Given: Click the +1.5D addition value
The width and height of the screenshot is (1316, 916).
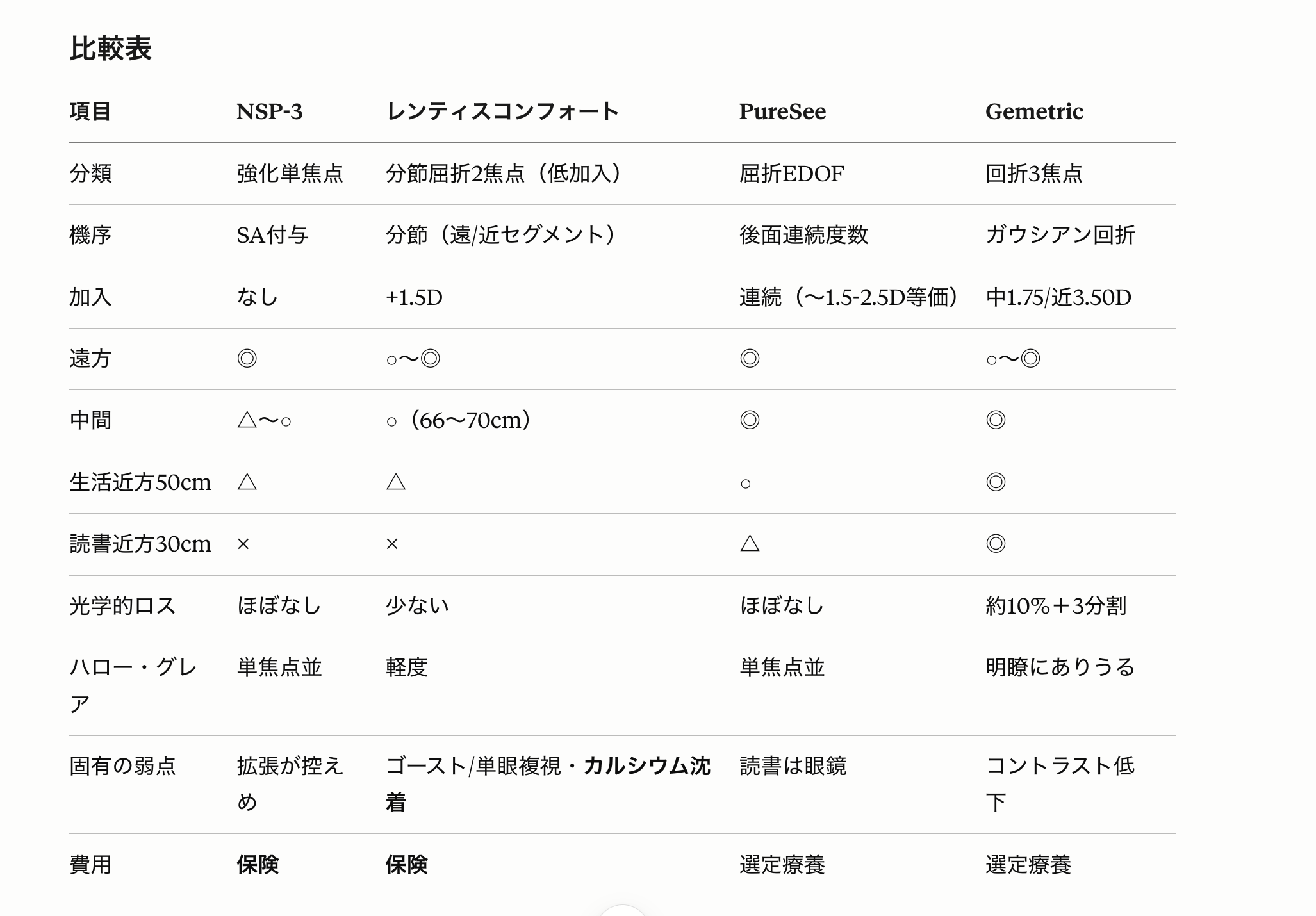Looking at the screenshot, I should click(414, 297).
